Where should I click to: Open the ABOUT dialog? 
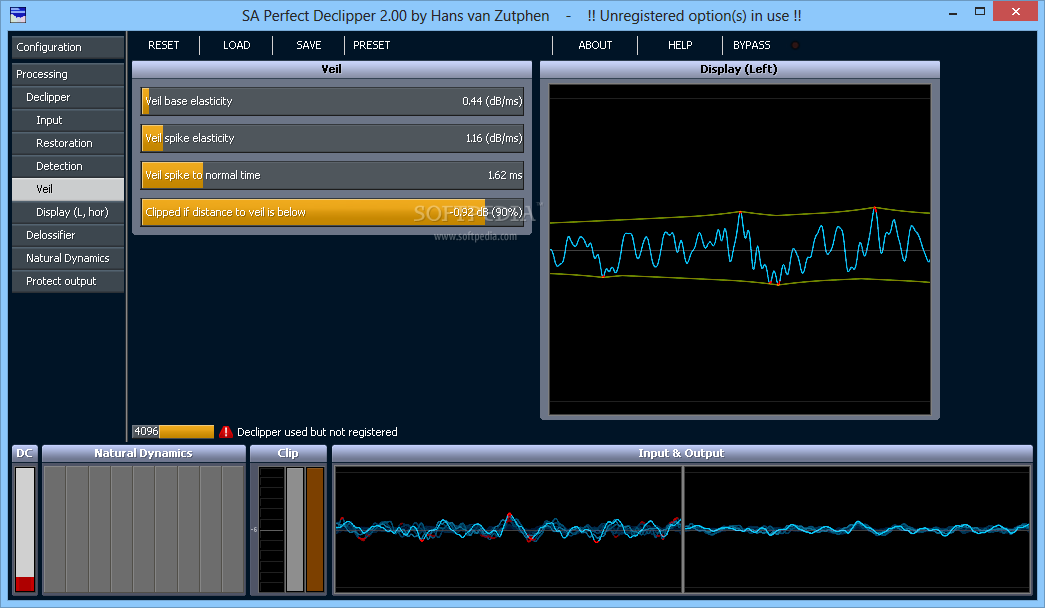tap(595, 45)
